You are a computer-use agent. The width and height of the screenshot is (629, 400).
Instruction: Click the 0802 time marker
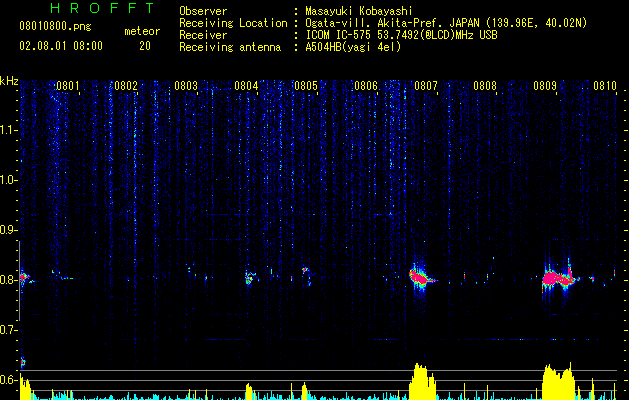click(126, 86)
